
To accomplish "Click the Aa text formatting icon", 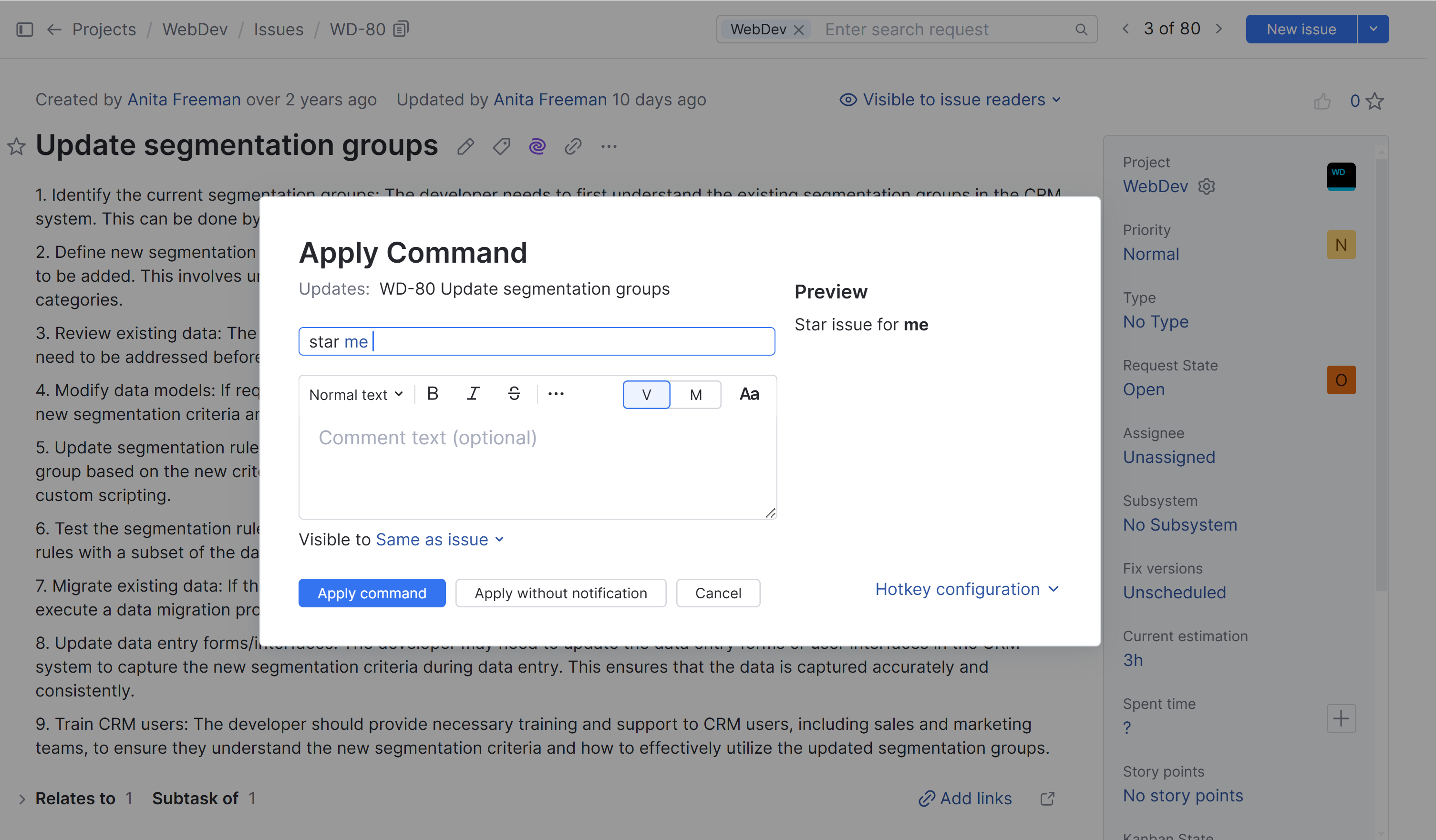I will (x=749, y=394).
